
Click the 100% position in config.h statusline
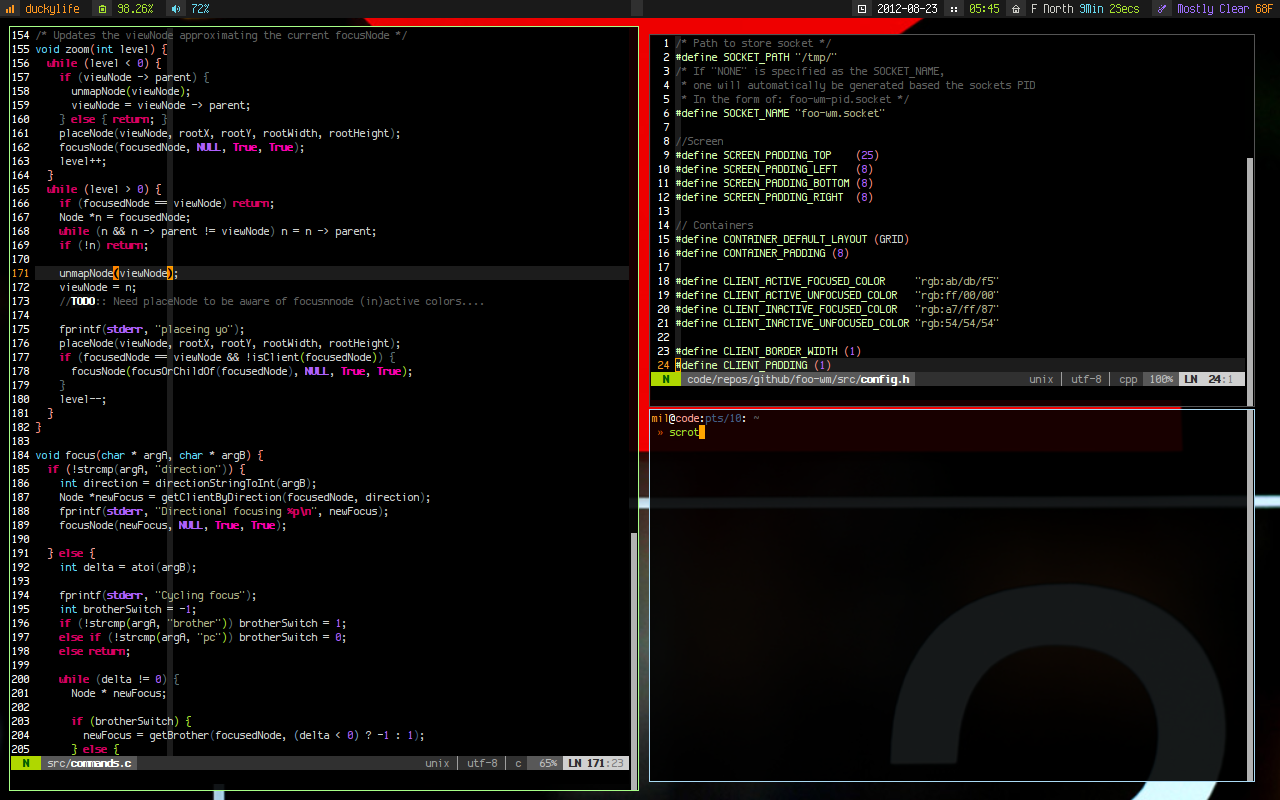click(x=1161, y=379)
